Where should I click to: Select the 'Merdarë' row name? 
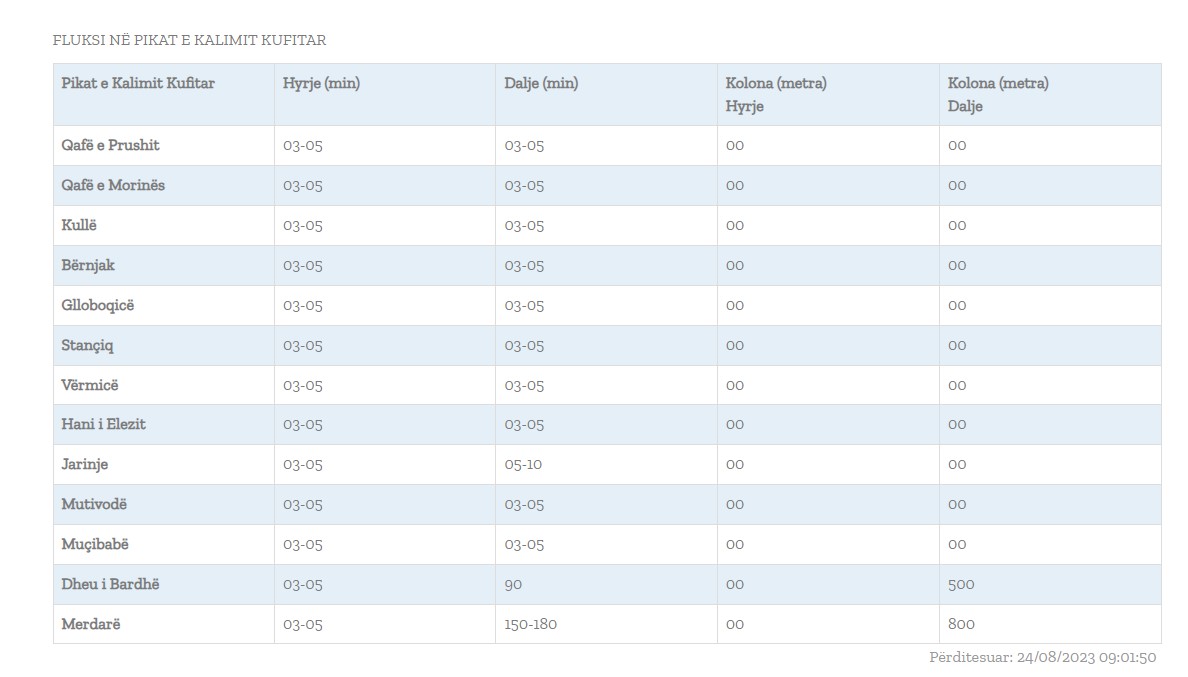[91, 625]
